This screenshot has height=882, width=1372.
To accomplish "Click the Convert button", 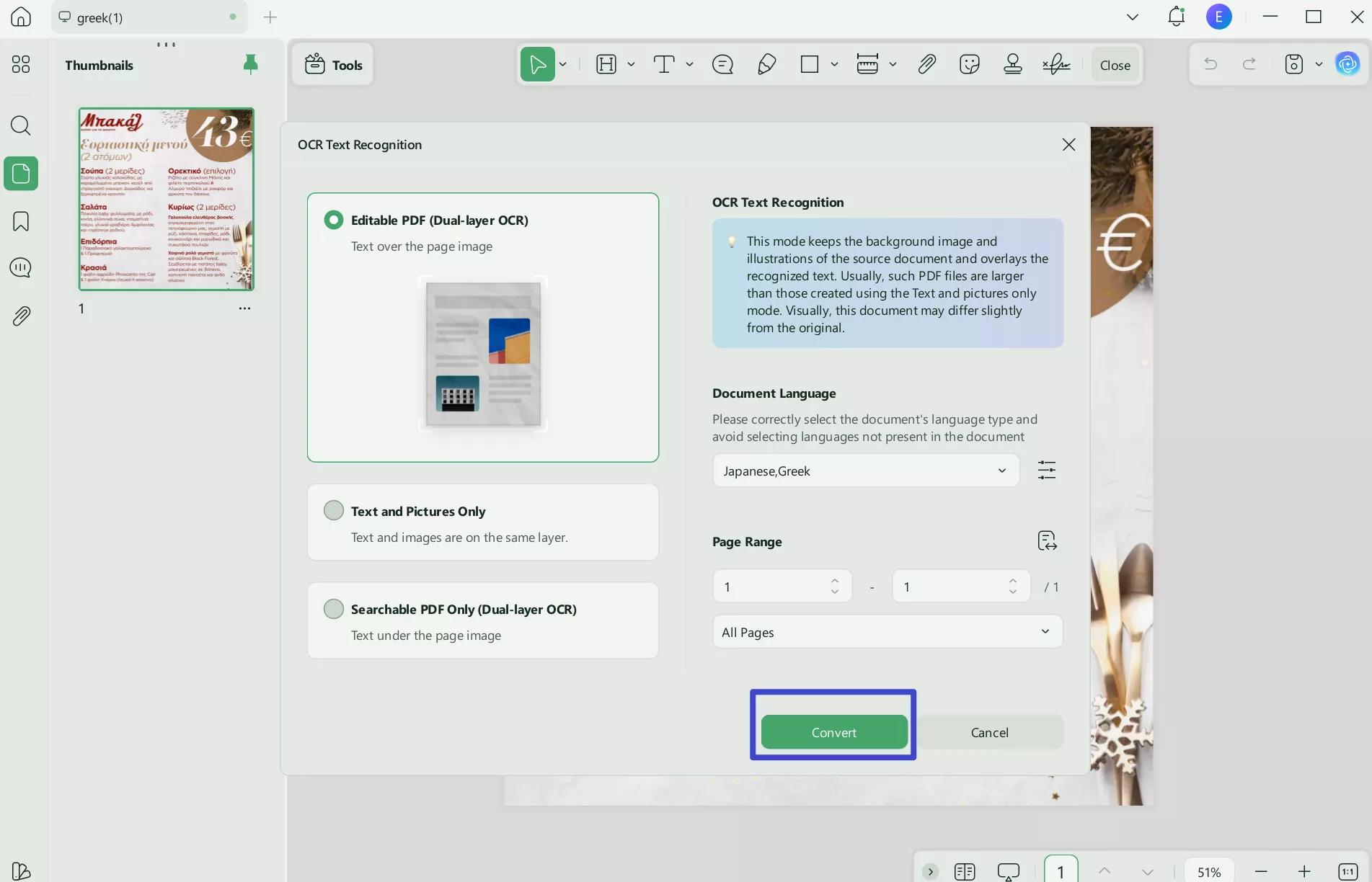I will 833,732.
